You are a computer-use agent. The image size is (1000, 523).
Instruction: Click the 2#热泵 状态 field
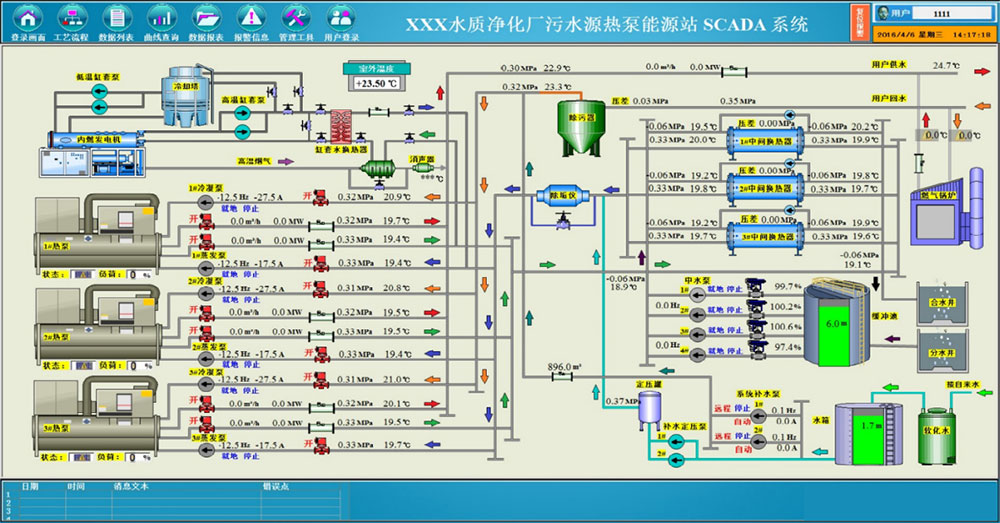82,366
